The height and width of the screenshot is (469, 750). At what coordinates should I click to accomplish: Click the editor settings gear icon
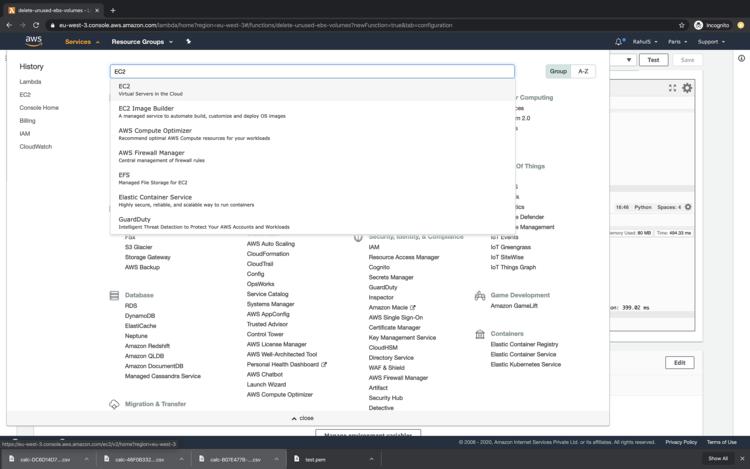(687, 88)
